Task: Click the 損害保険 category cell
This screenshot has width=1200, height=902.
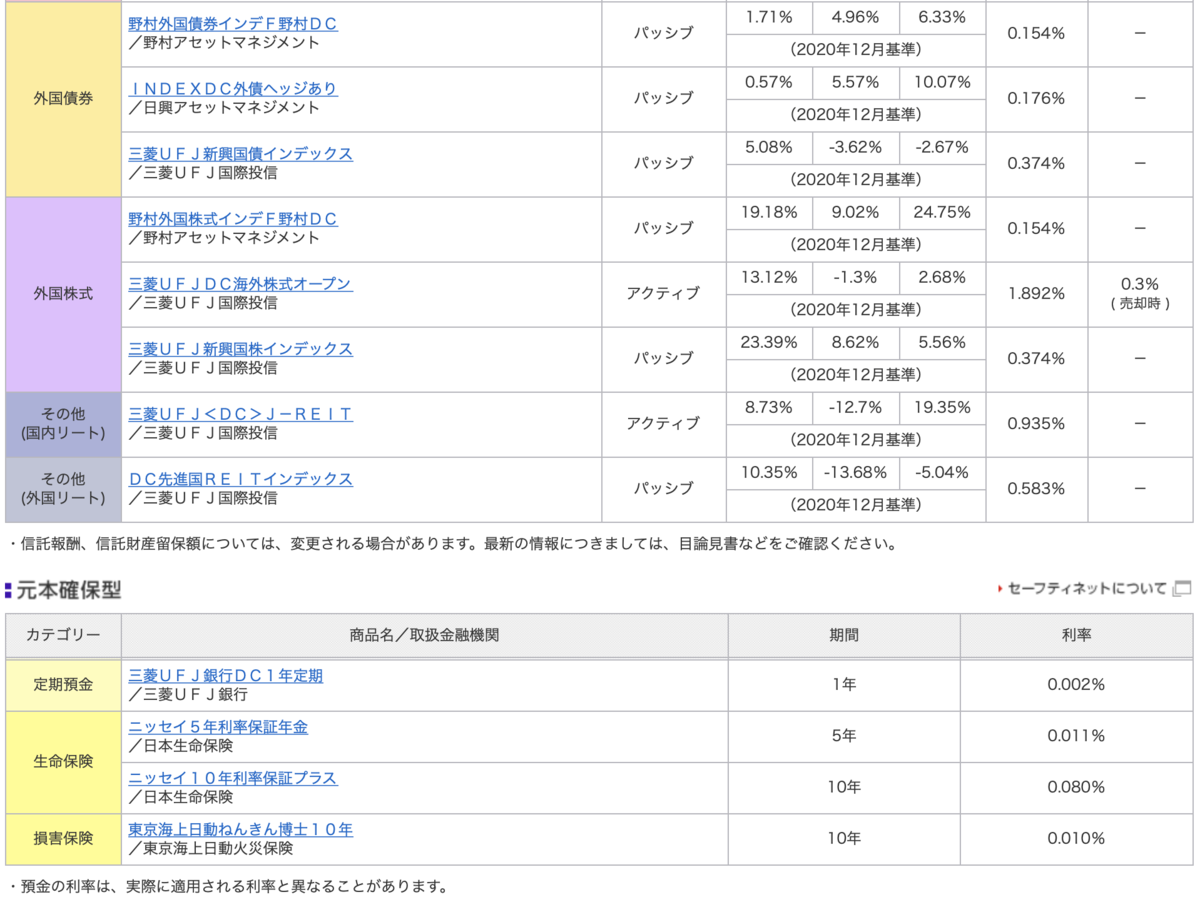Action: (x=64, y=838)
